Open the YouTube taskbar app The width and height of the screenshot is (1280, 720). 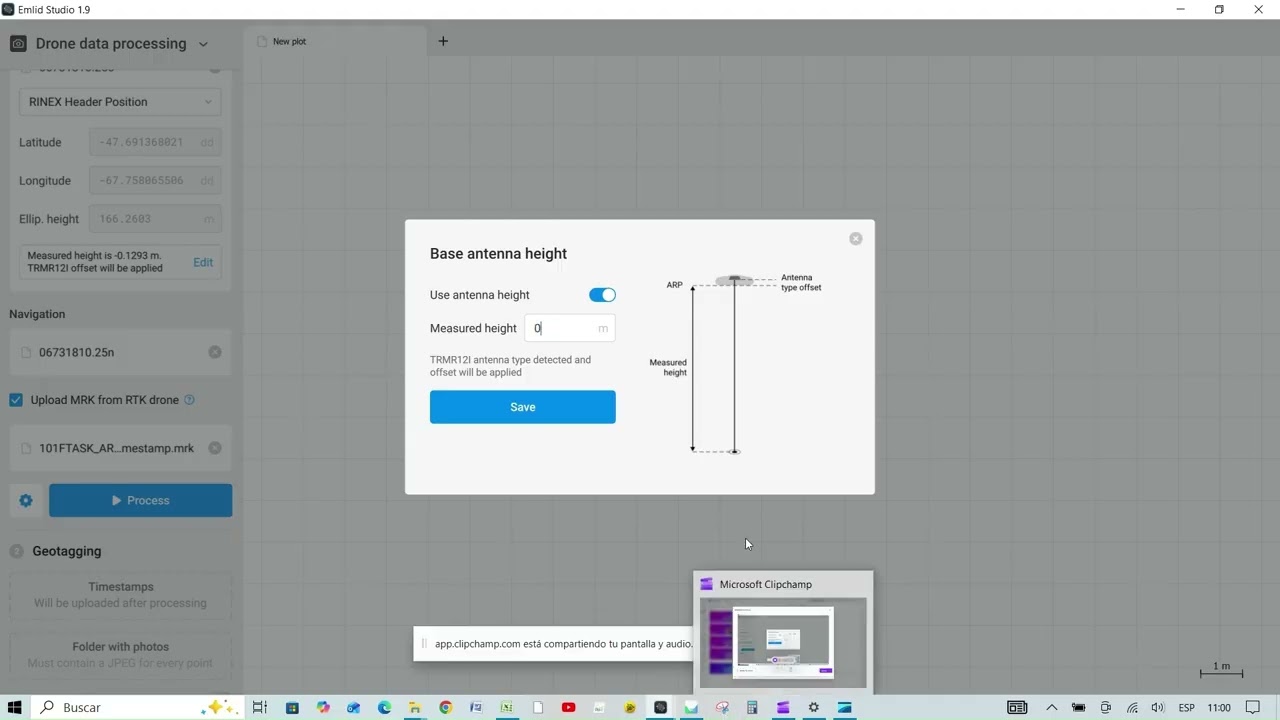tap(568, 707)
